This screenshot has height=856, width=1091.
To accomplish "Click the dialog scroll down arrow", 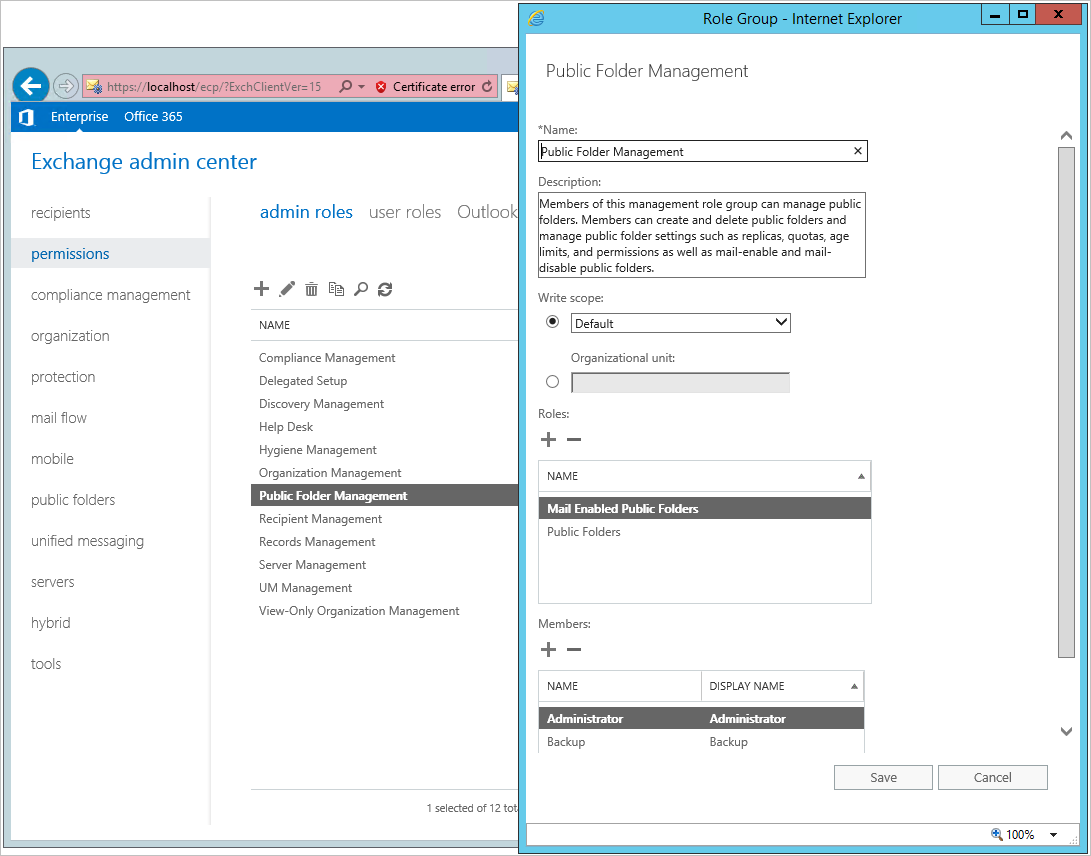I will pyautogui.click(x=1066, y=731).
